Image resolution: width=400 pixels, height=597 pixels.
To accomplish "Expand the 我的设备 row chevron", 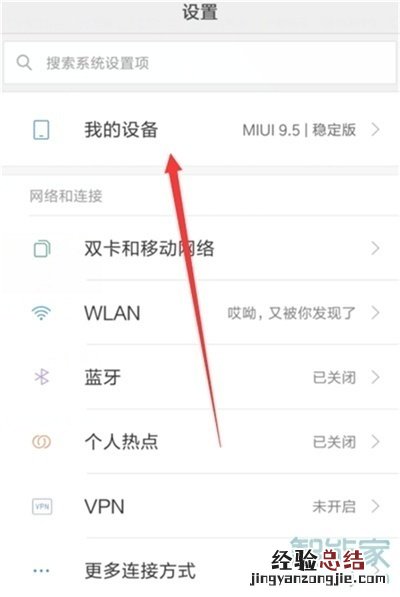I will click(375, 130).
